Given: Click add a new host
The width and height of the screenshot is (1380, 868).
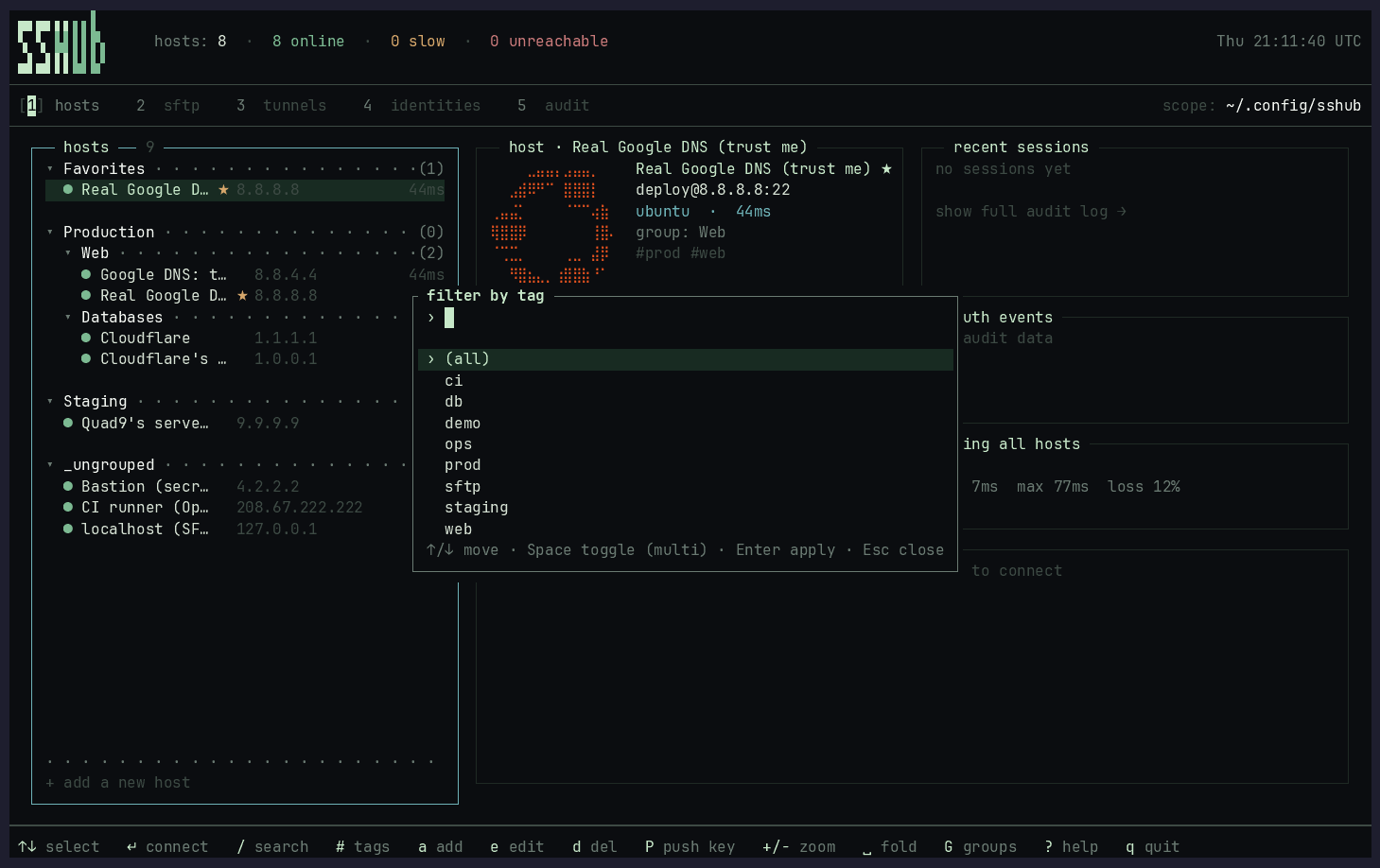Looking at the screenshot, I should point(118,783).
